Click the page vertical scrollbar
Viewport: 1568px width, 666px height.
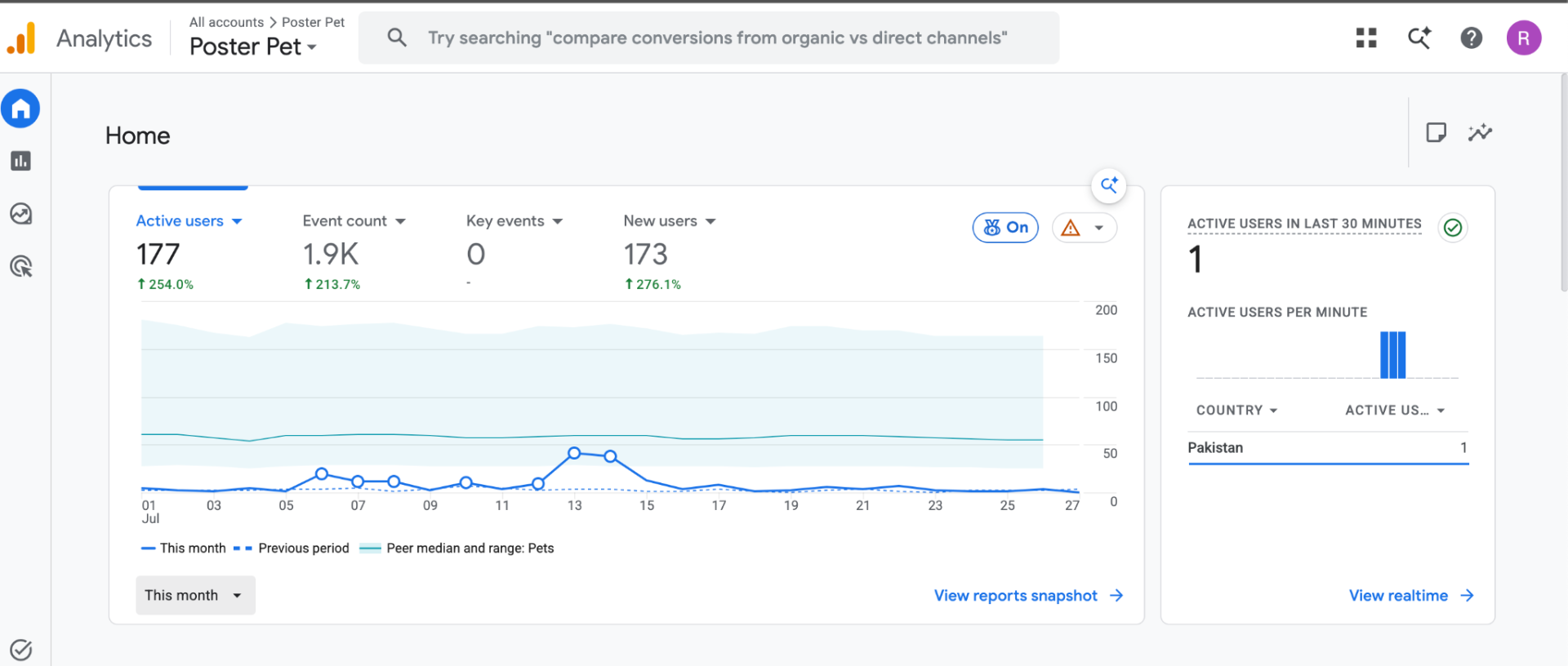click(x=1563, y=182)
